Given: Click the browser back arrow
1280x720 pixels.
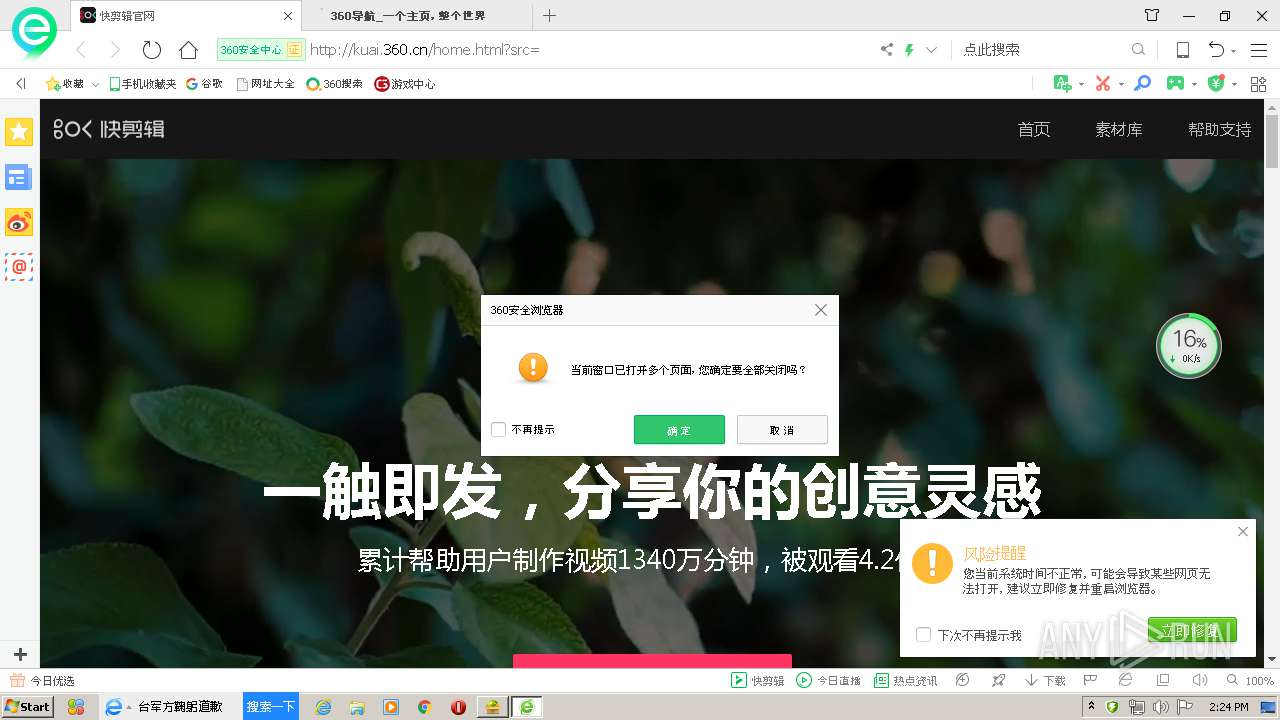Looking at the screenshot, I should point(81,50).
